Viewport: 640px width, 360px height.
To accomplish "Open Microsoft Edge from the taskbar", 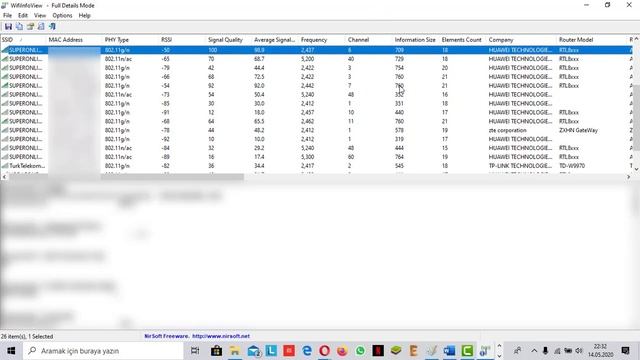I will click(x=307, y=351).
